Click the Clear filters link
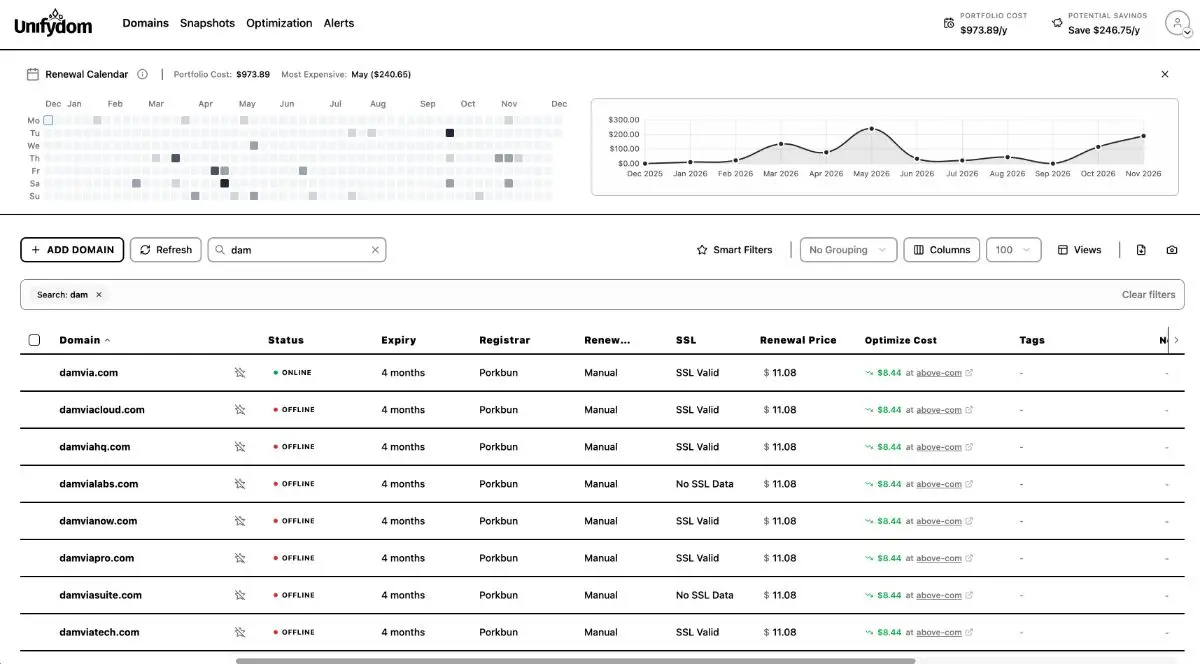This screenshot has height=664, width=1200. point(1147,294)
